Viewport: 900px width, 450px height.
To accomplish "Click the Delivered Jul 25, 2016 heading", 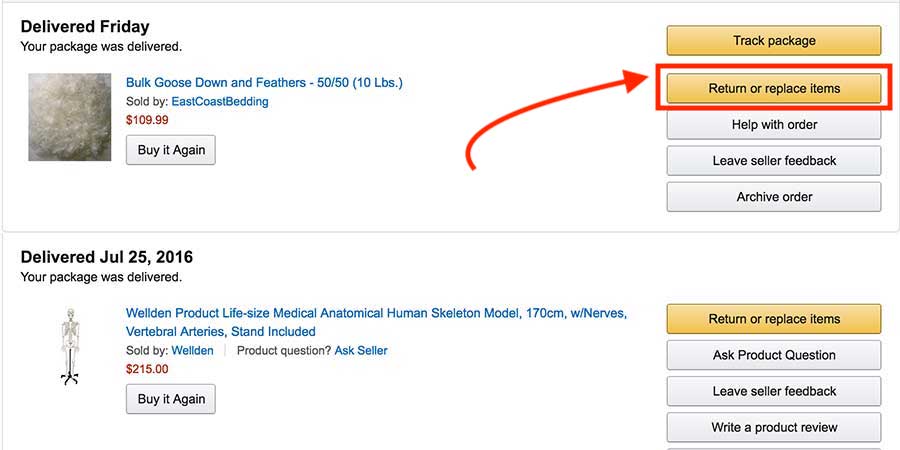I will [107, 257].
